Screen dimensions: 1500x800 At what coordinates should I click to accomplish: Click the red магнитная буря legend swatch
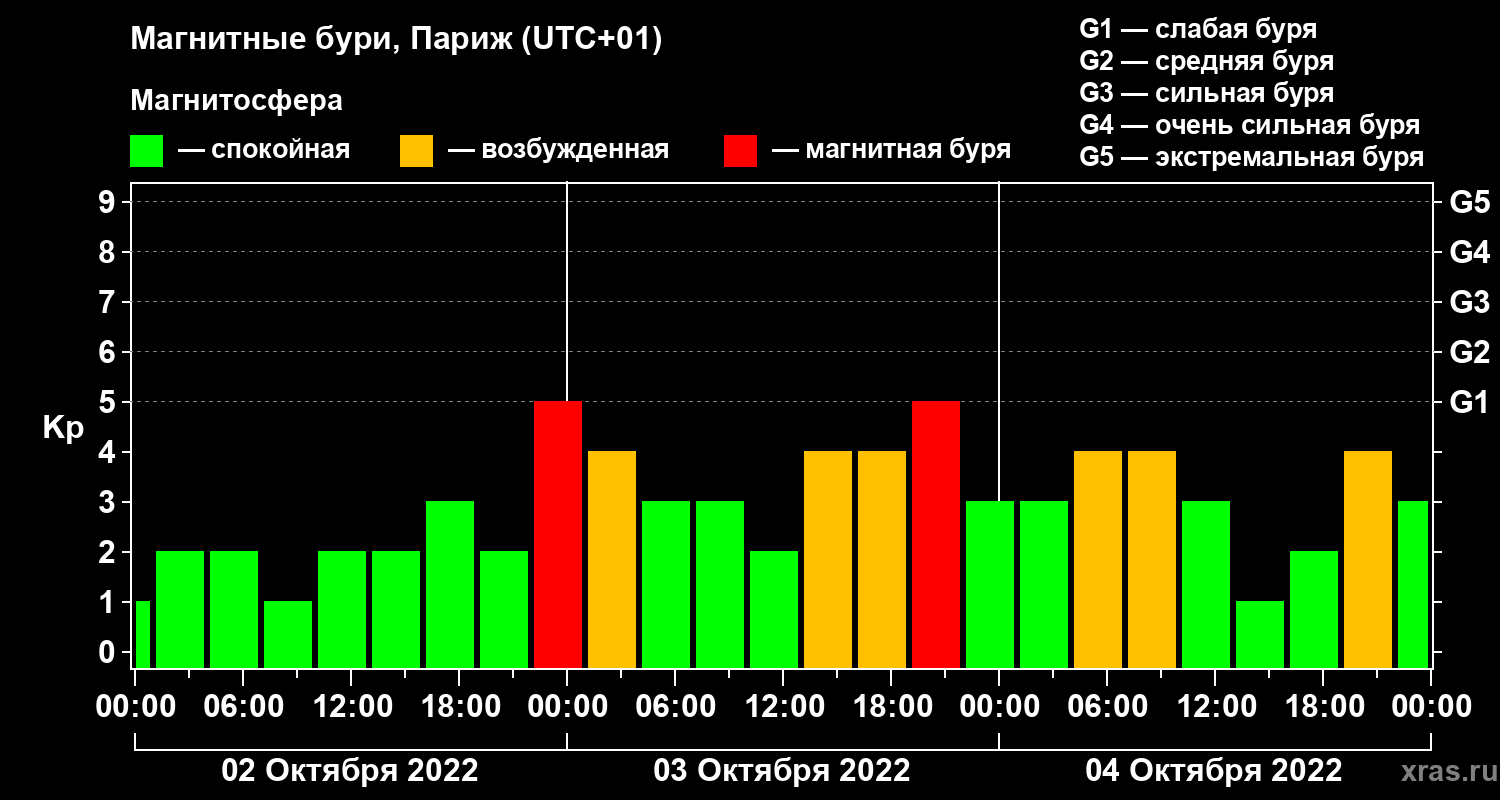click(740, 151)
